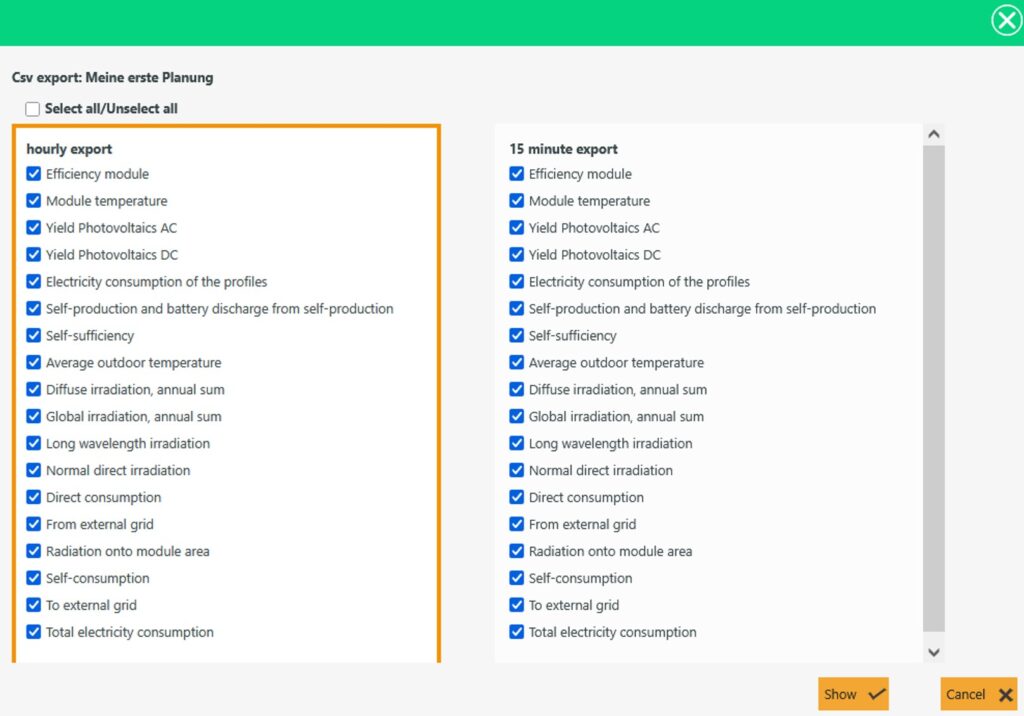
Task: Click the scrollbar up arrow
Action: click(934, 134)
